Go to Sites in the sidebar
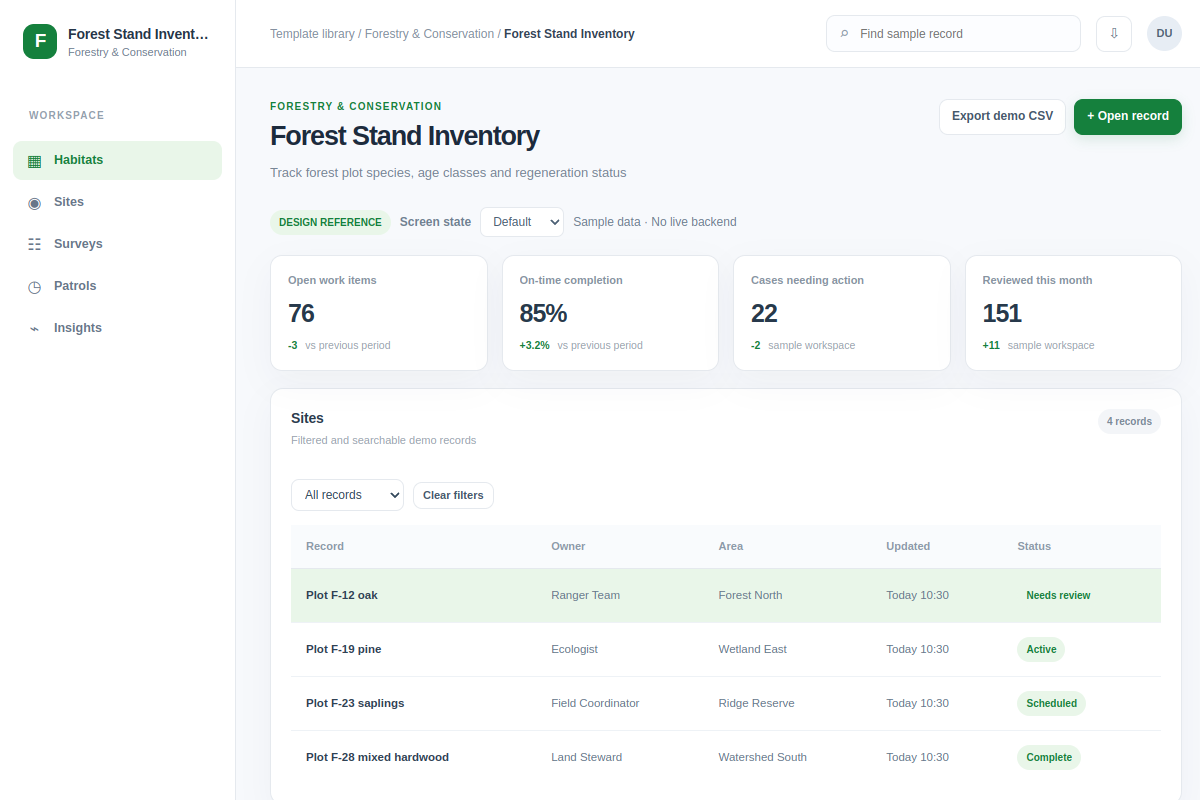The height and width of the screenshot is (800, 1200). [x=117, y=202]
